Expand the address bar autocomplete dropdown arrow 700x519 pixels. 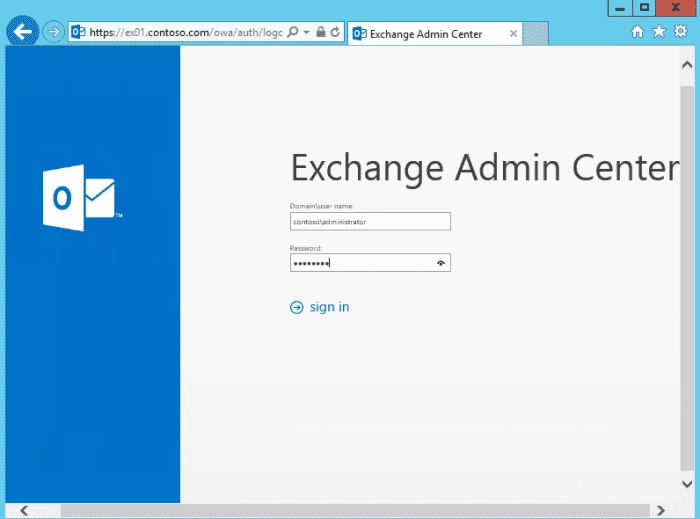coord(306,32)
